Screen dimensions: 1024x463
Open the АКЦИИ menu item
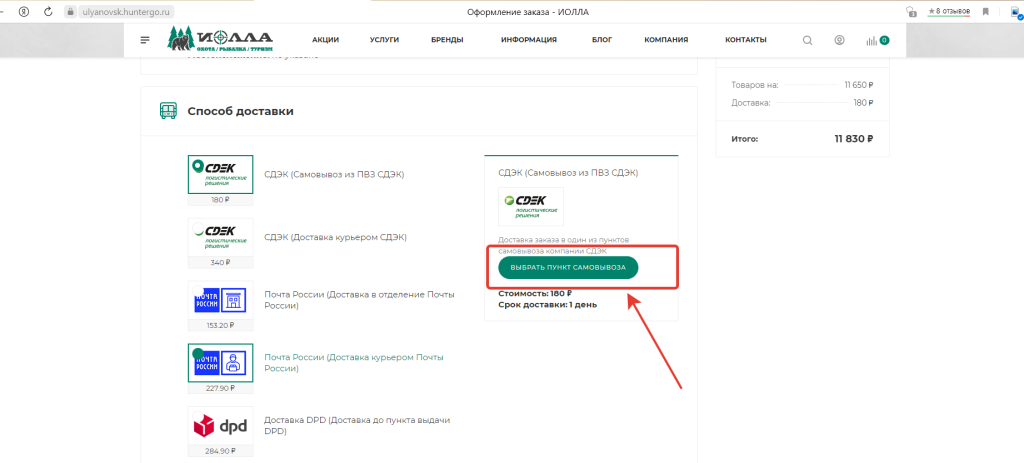[x=325, y=40]
